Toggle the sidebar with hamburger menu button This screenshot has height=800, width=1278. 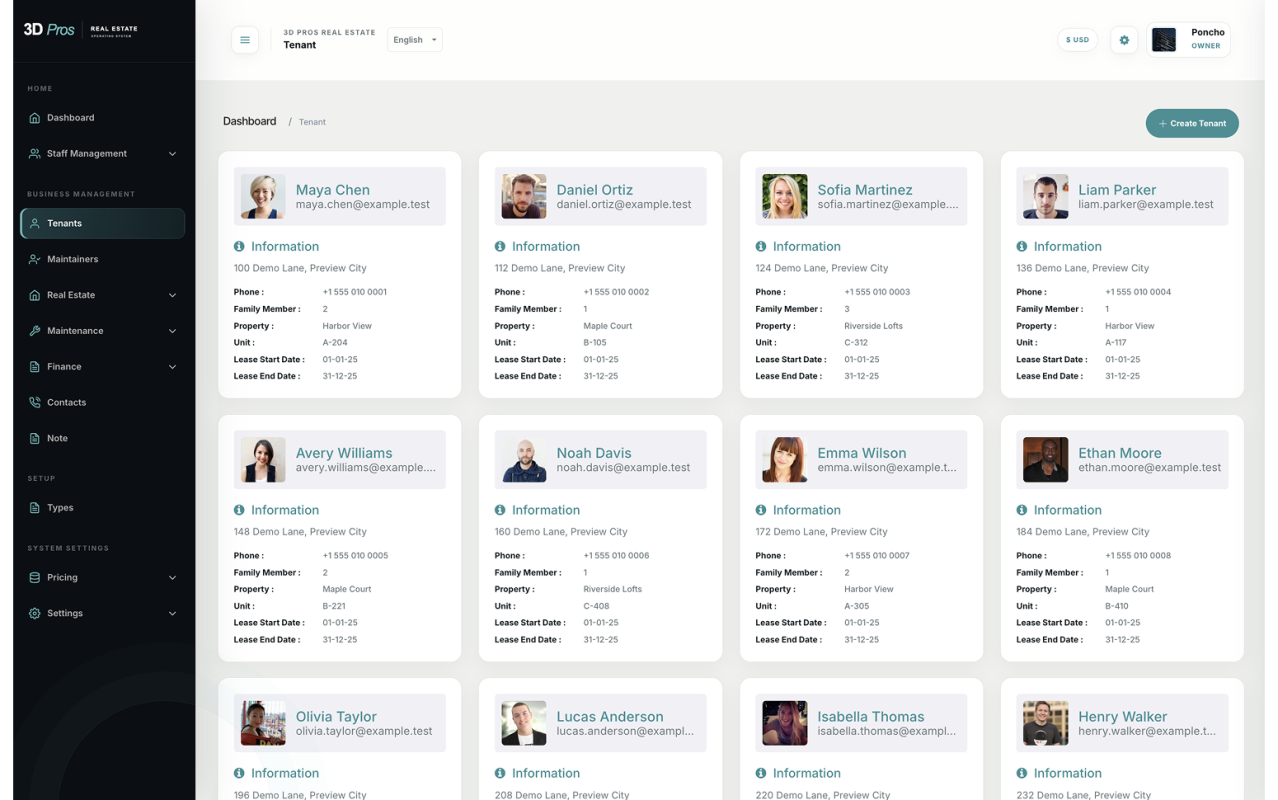(245, 40)
